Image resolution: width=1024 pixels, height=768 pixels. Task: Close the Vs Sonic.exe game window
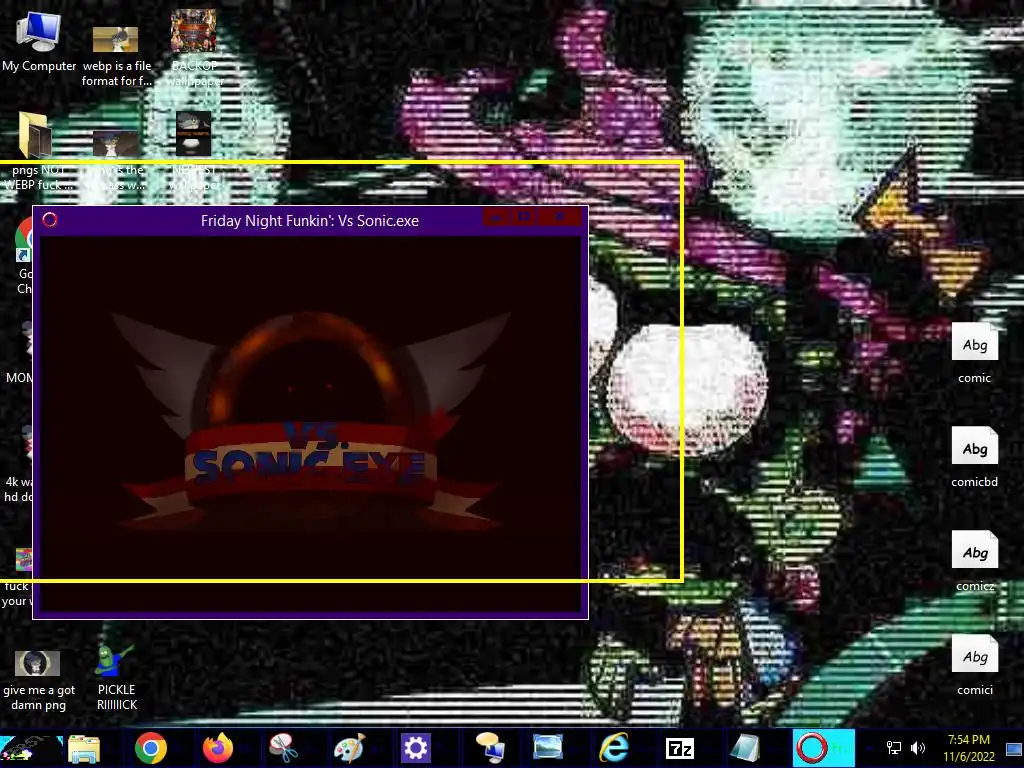click(x=560, y=217)
